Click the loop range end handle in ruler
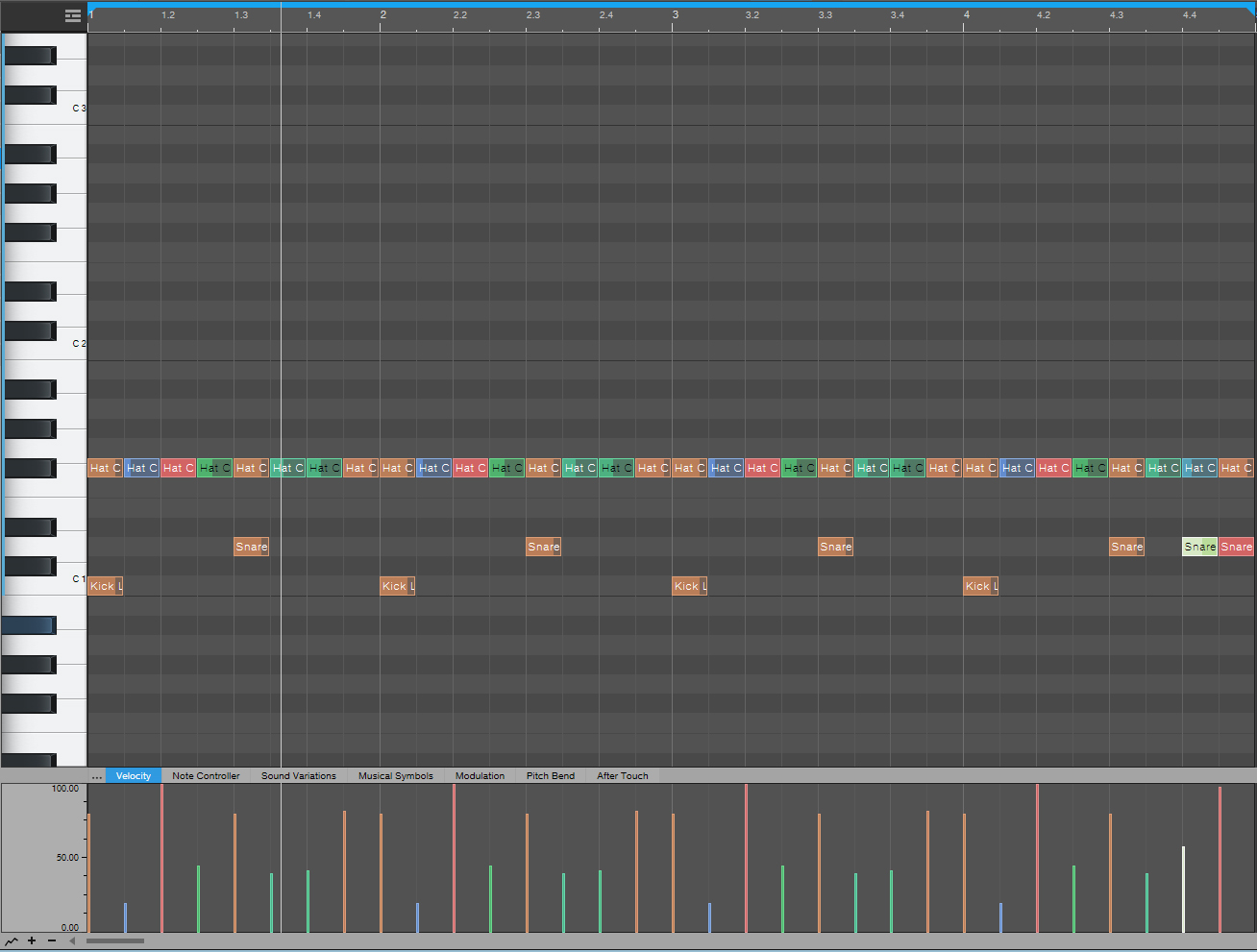The height and width of the screenshot is (952, 1257). pyautogui.click(x=1250, y=11)
